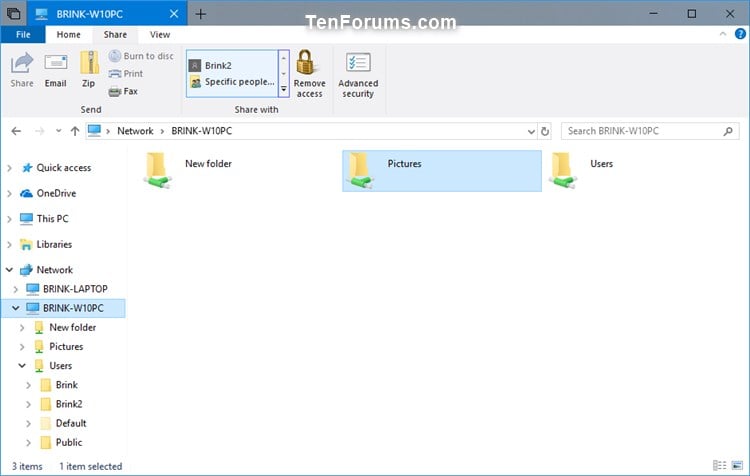Viewport: 750px width, 476px height.
Task: Expand This PC tree node
Action: tap(9, 219)
